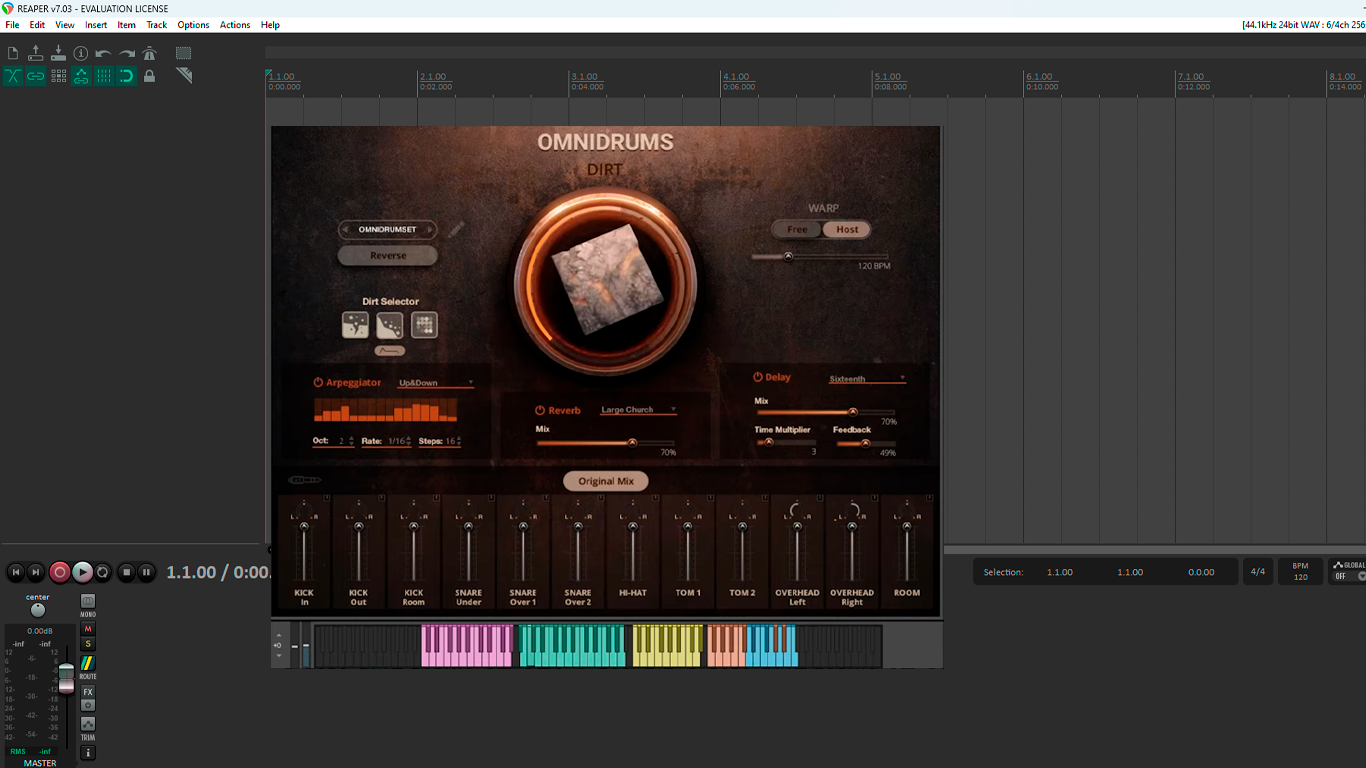Click the transport Pause button
This screenshot has width=1366, height=768.
[146, 572]
